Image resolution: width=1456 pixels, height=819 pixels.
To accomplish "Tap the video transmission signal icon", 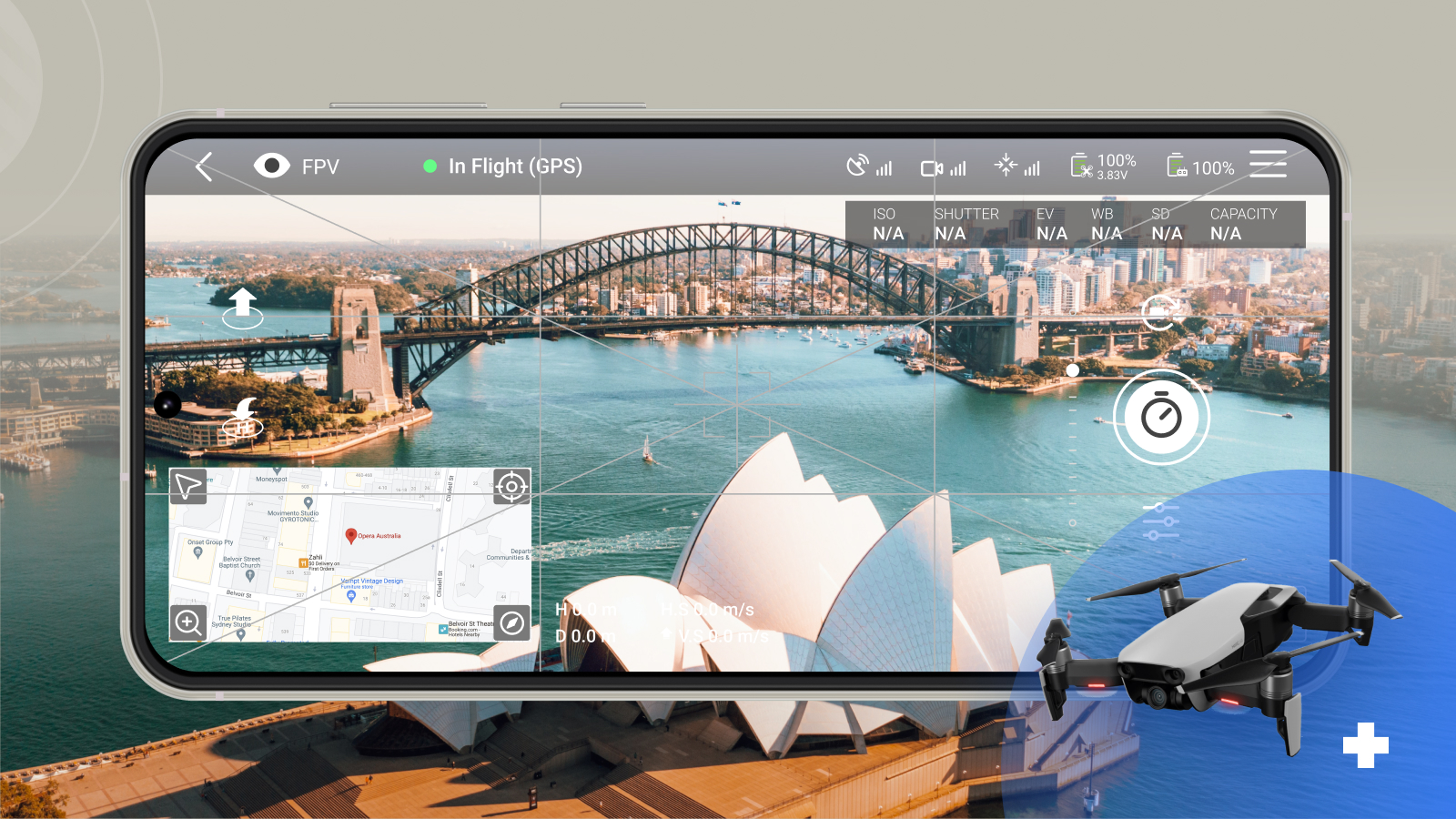I will click(x=943, y=167).
